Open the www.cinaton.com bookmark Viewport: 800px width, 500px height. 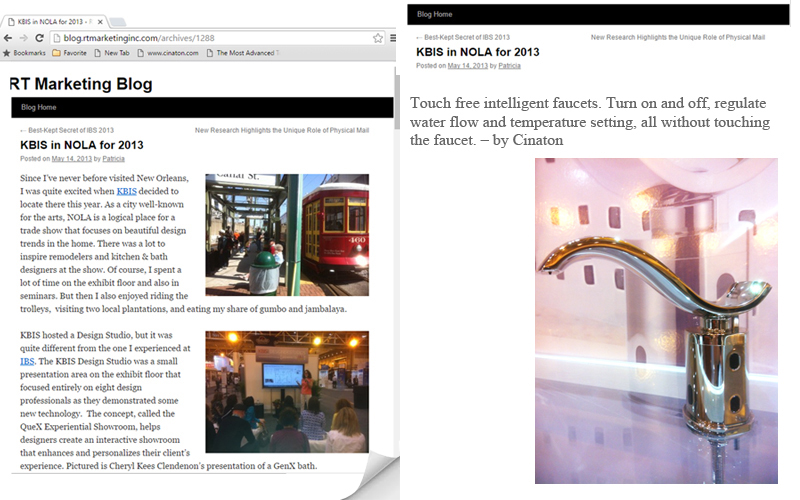(x=167, y=53)
